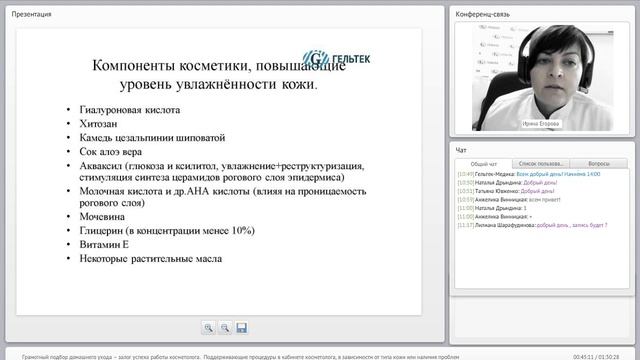The height and width of the screenshot is (360, 640).
Task: Open the Список пользователей tab
Action: tap(541, 164)
